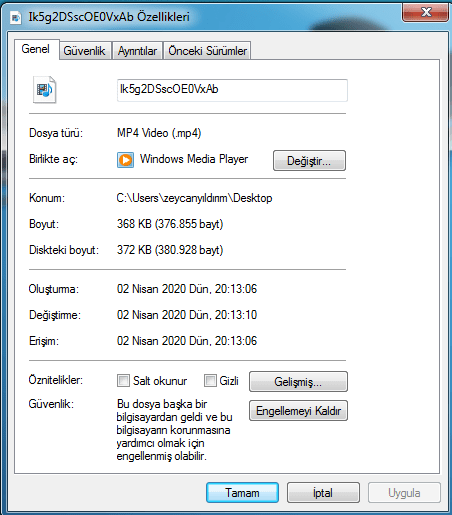Click the Windows Media Player icon

point(125,160)
